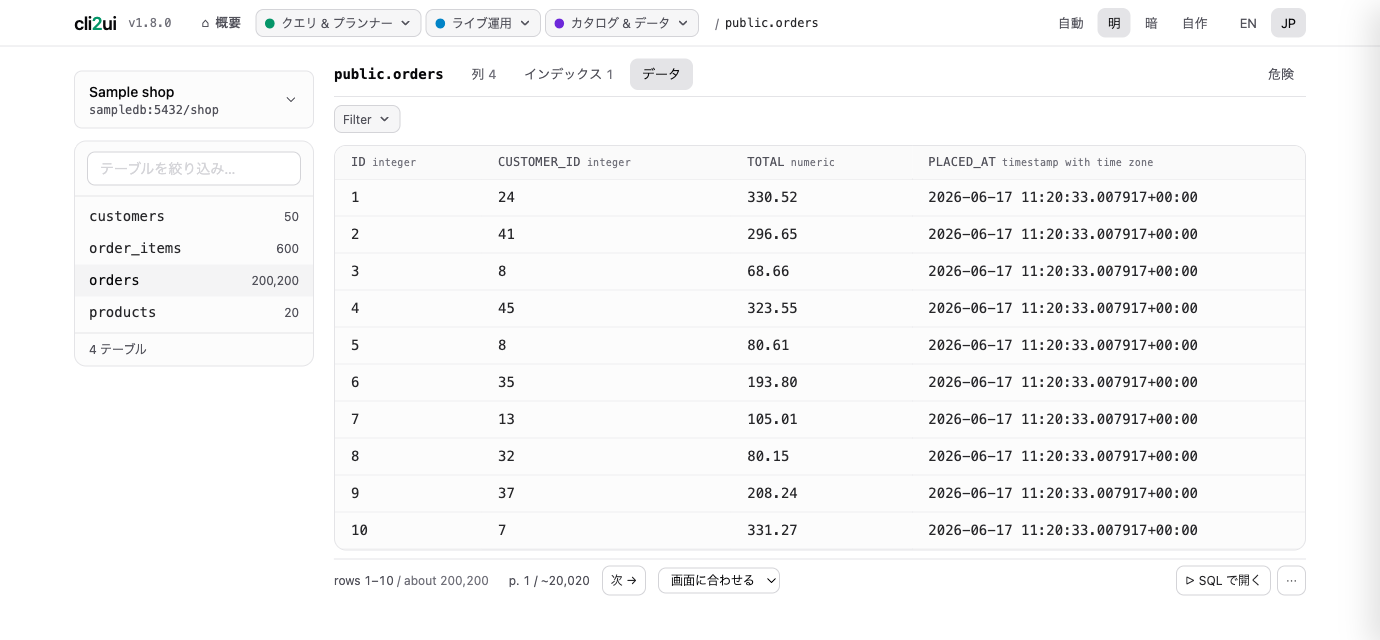This screenshot has width=1380, height=640.
Task: Open the blue-dot ライブ運用 menu
Action: 483,23
